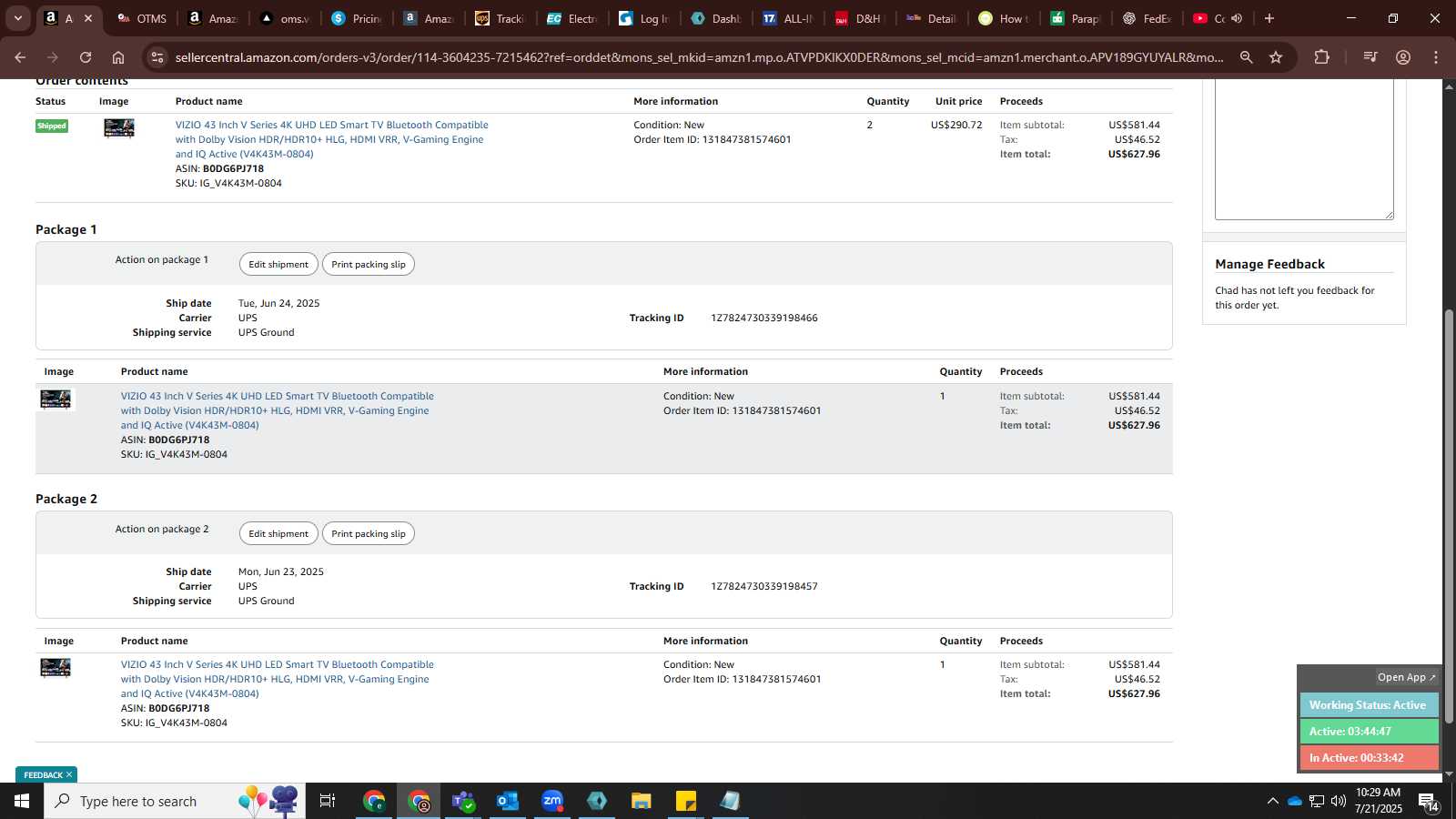The image size is (1456, 819).
Task: Open the VIZIO product link in Package 1
Action: pos(277,410)
